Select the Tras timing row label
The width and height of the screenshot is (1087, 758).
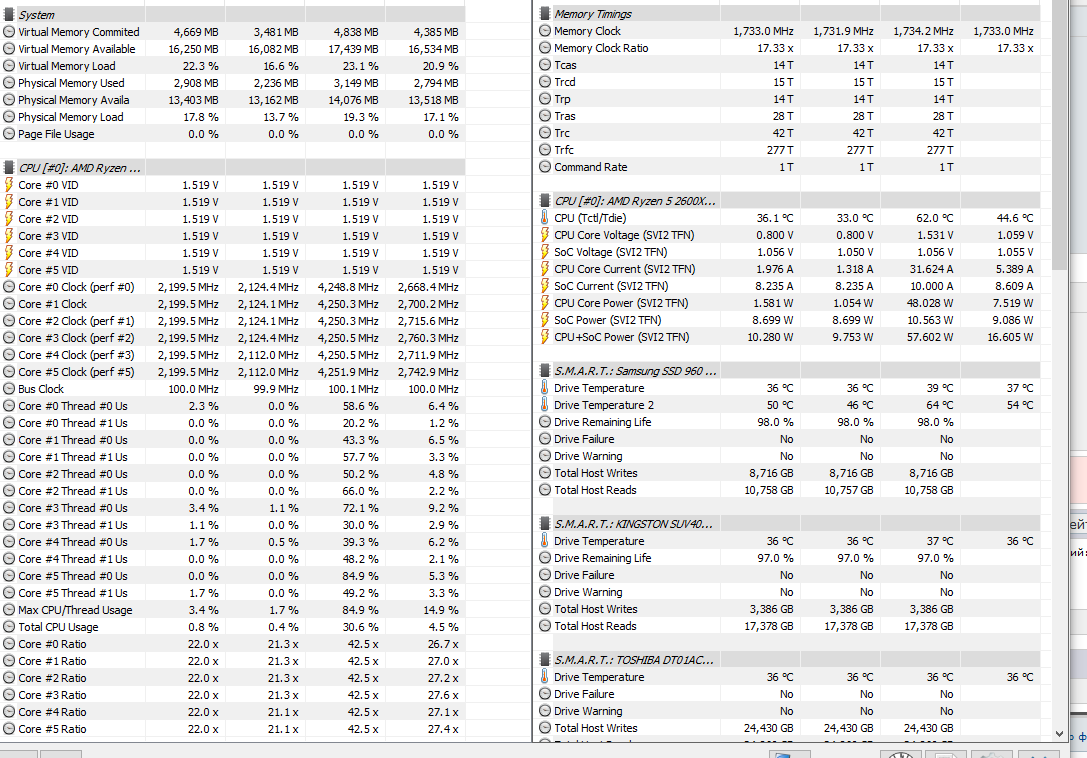565,116
